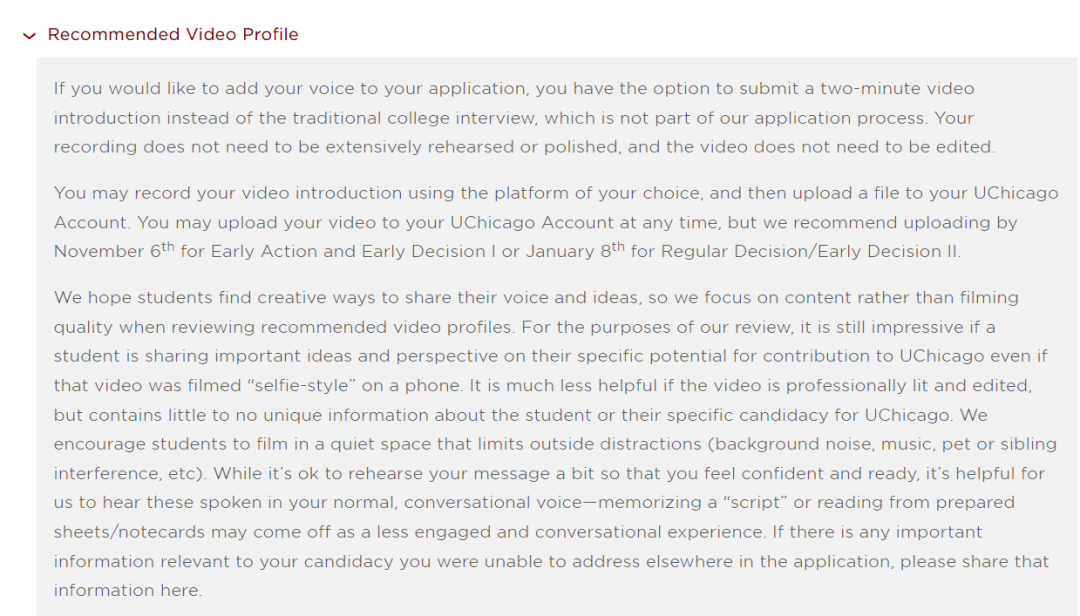
Task: Collapse the Recommended Video Profile chevron
Action: point(29,36)
